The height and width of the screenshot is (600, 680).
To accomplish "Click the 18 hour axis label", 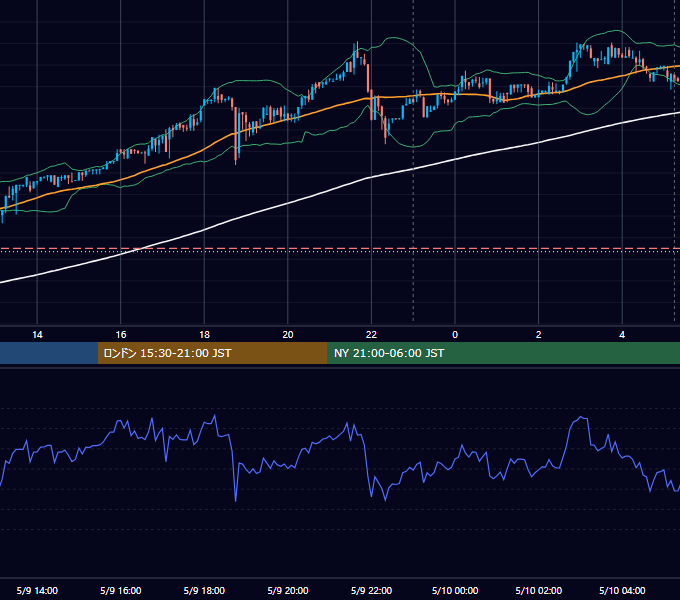I will 204,335.
